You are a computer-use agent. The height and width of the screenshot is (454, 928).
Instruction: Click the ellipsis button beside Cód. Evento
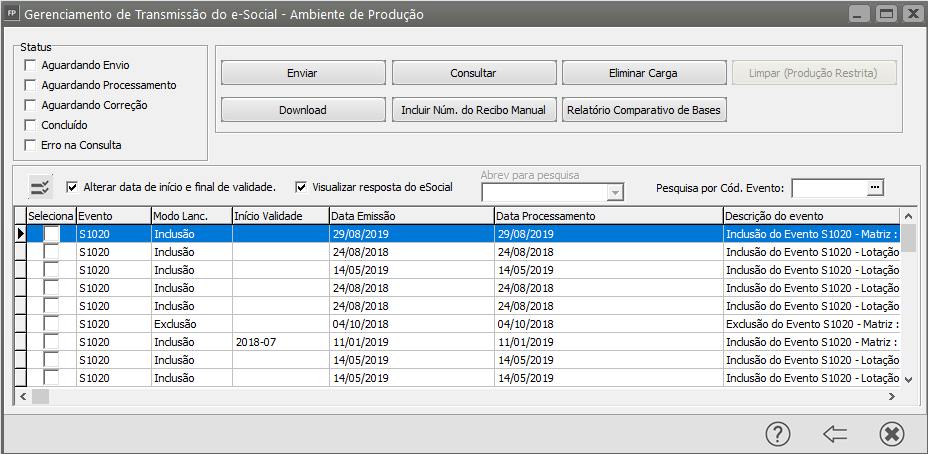pyautogui.click(x=874, y=187)
